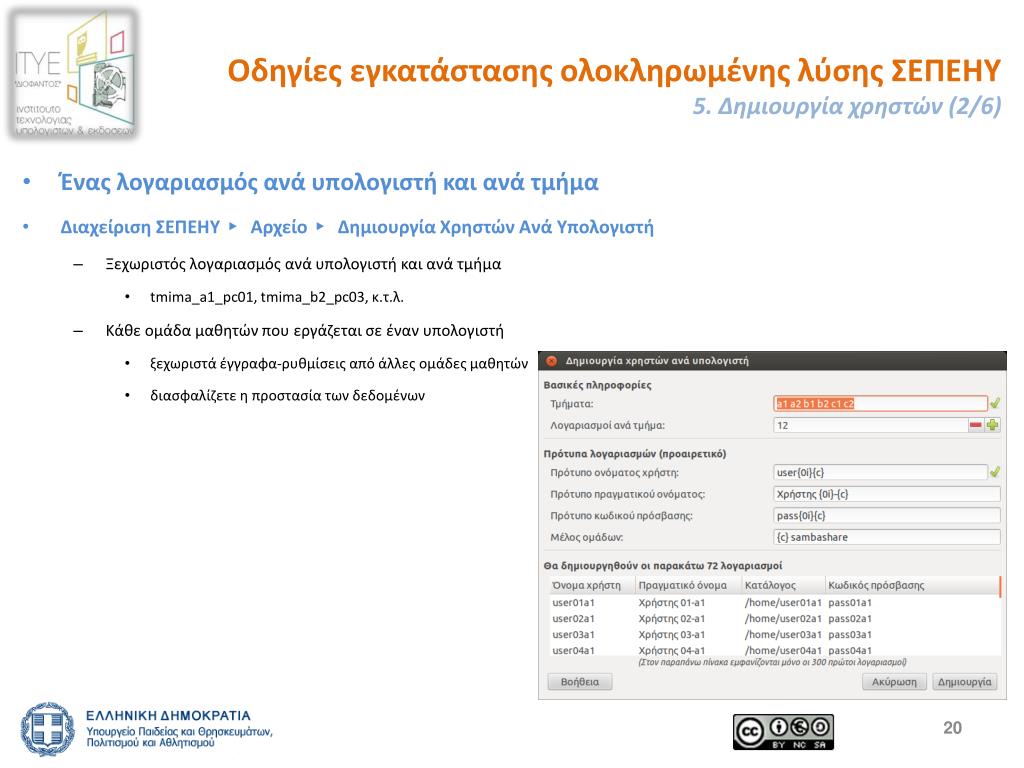The height and width of the screenshot is (768, 1024).
Task: Click the Βοήθεια button
Action: [x=580, y=682]
